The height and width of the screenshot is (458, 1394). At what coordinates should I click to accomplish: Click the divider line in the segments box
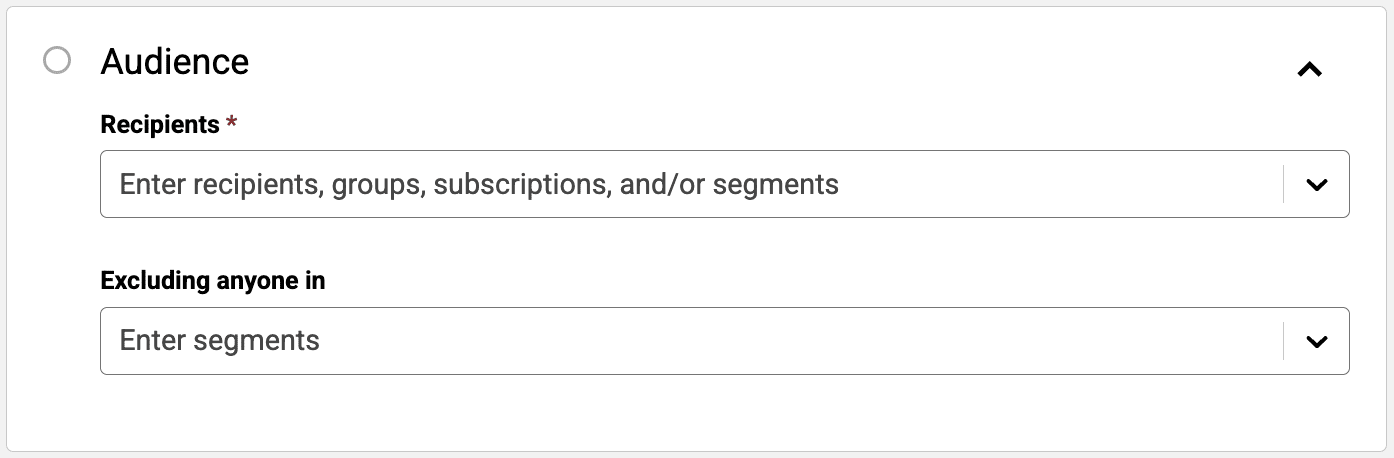coord(1283,341)
